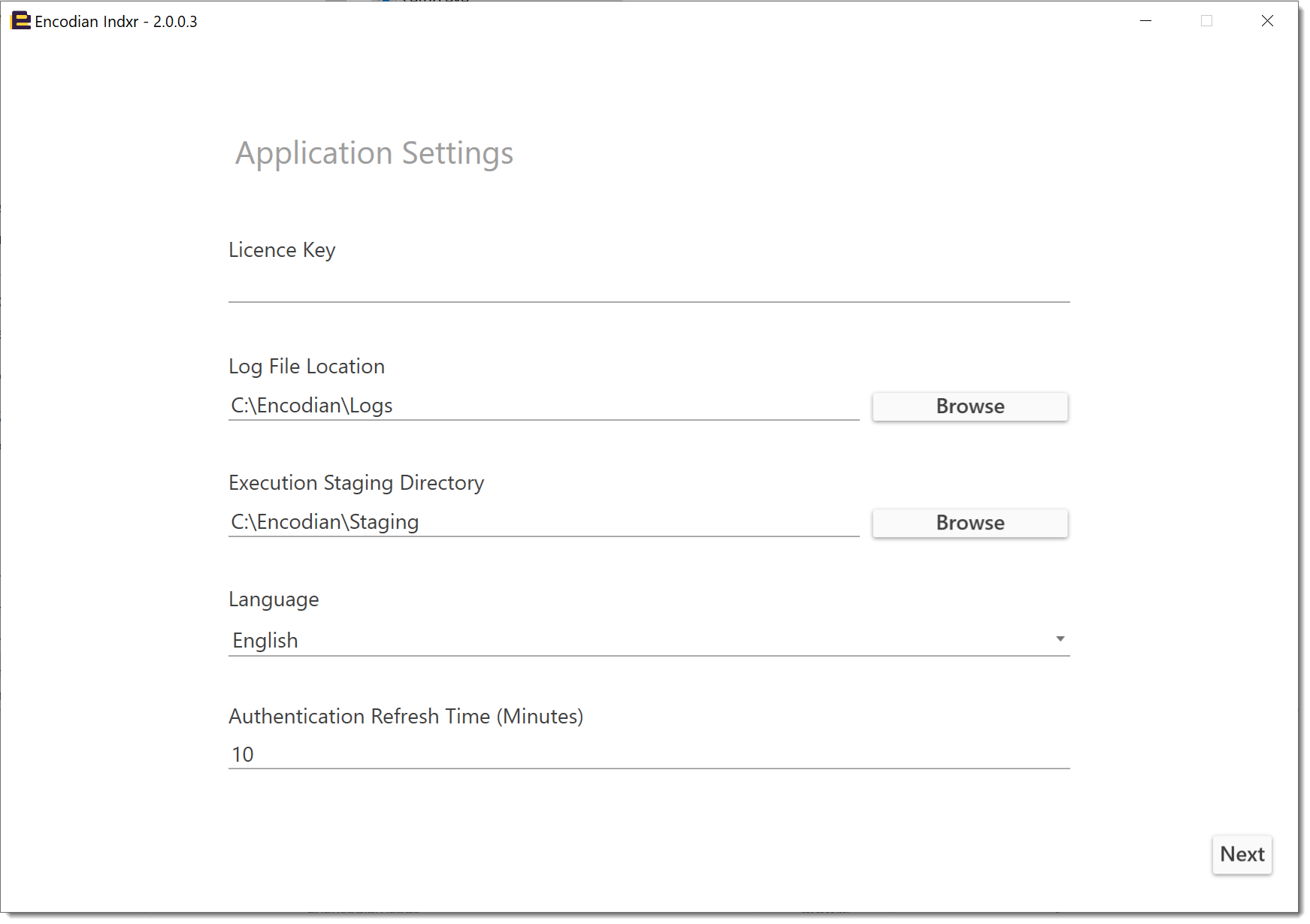Click the Execution Staging Directory label
Image resolution: width=1310 pixels, height=924 pixels.
tap(356, 483)
